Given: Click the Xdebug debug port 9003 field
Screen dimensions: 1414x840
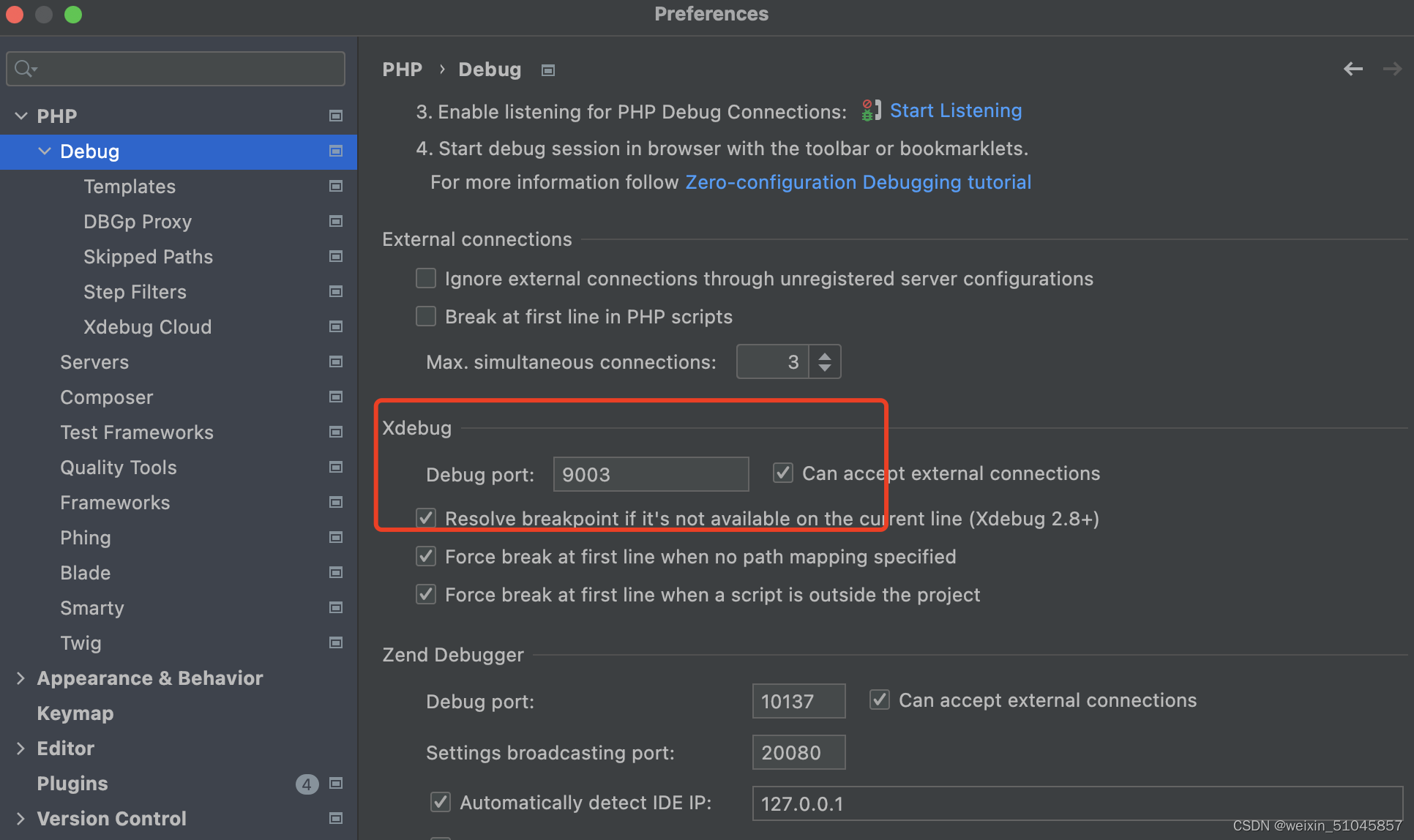Looking at the screenshot, I should pyautogui.click(x=650, y=474).
